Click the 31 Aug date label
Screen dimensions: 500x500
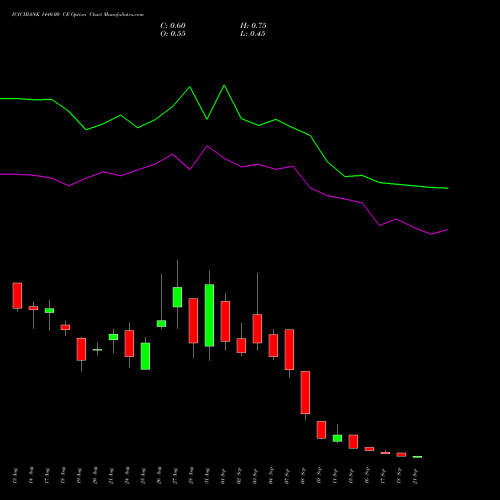point(208,476)
